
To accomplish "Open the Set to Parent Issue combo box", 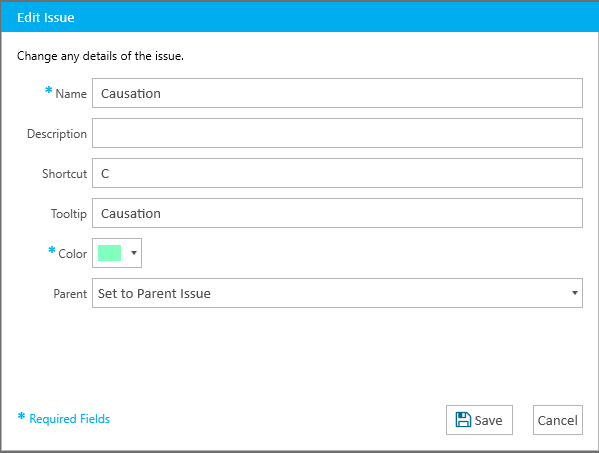I will pos(337,293).
